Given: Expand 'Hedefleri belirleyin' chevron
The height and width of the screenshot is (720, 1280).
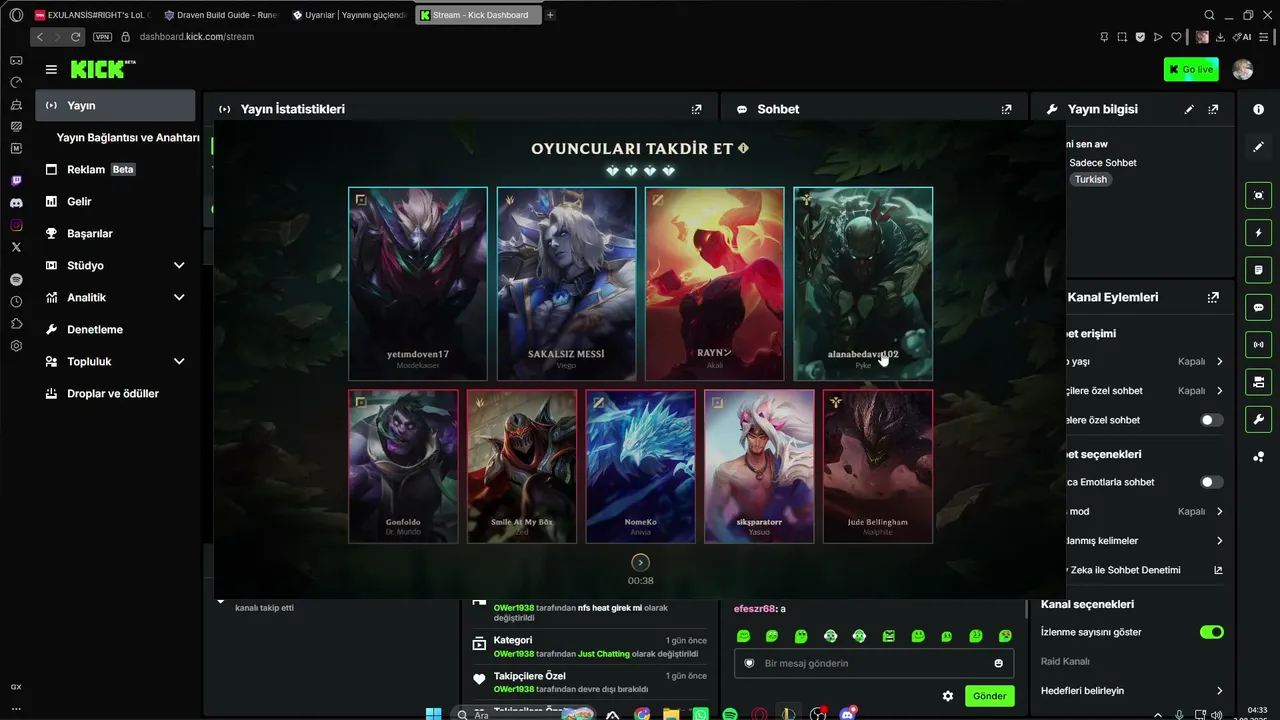Looking at the screenshot, I should coord(1220,691).
